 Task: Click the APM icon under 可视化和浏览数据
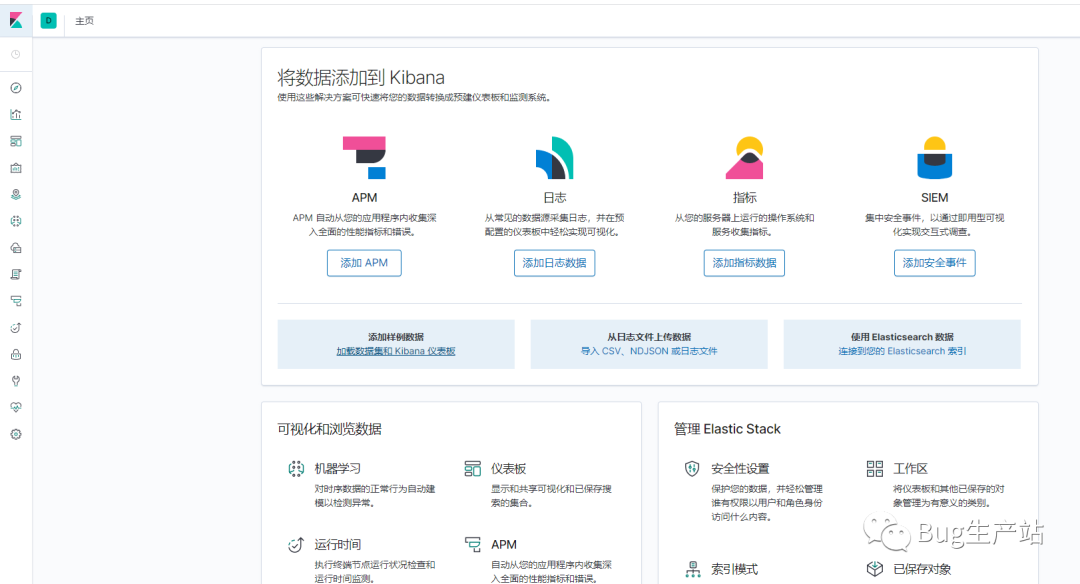[472, 545]
